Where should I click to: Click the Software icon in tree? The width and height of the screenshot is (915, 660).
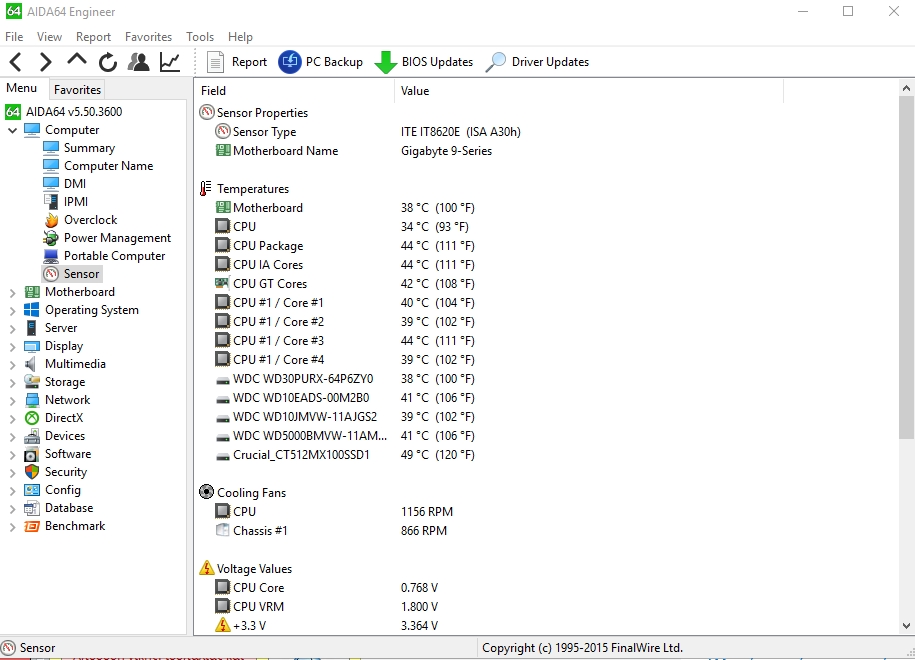click(32, 454)
